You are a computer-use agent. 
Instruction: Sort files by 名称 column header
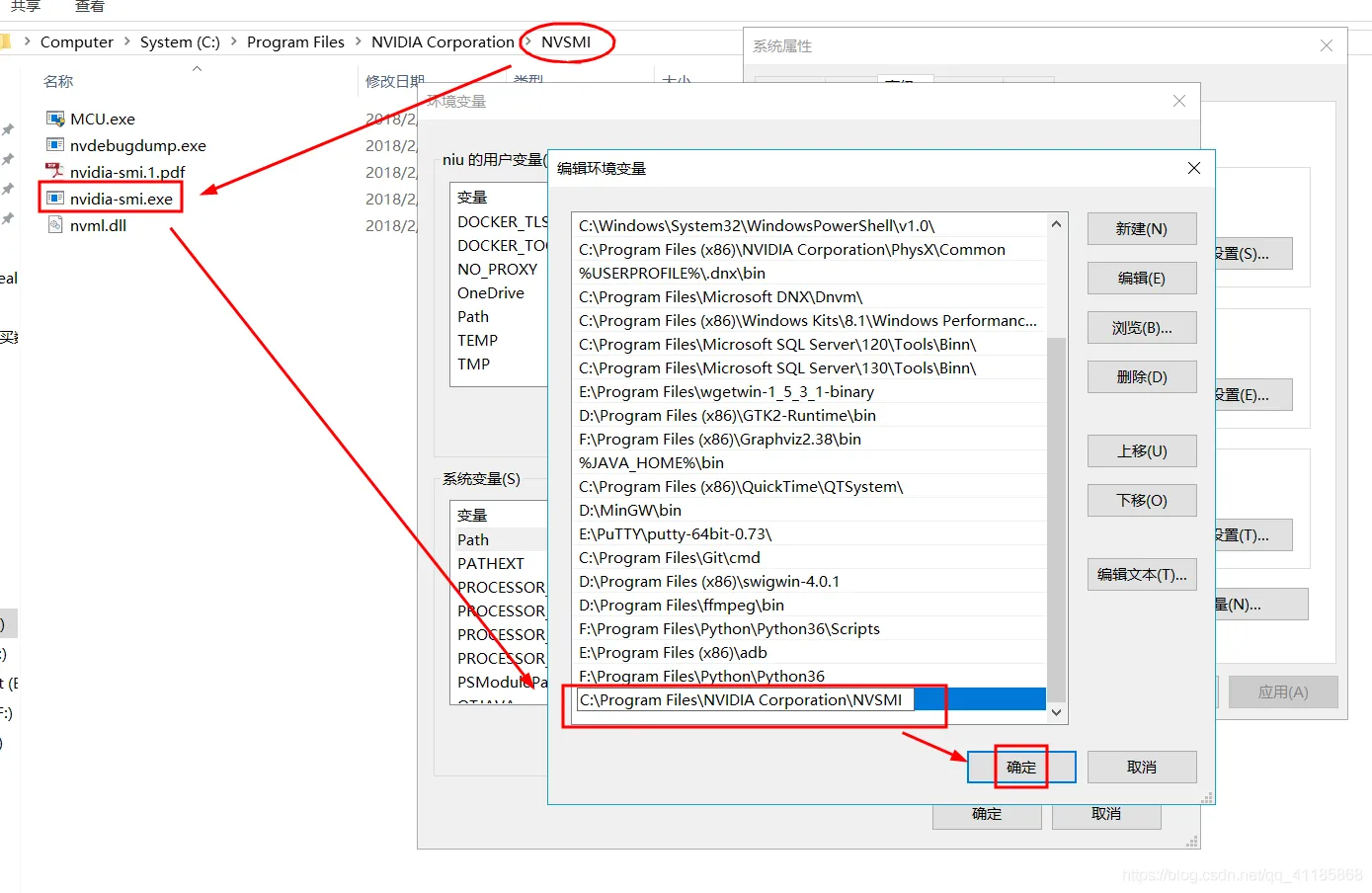pyautogui.click(x=58, y=81)
